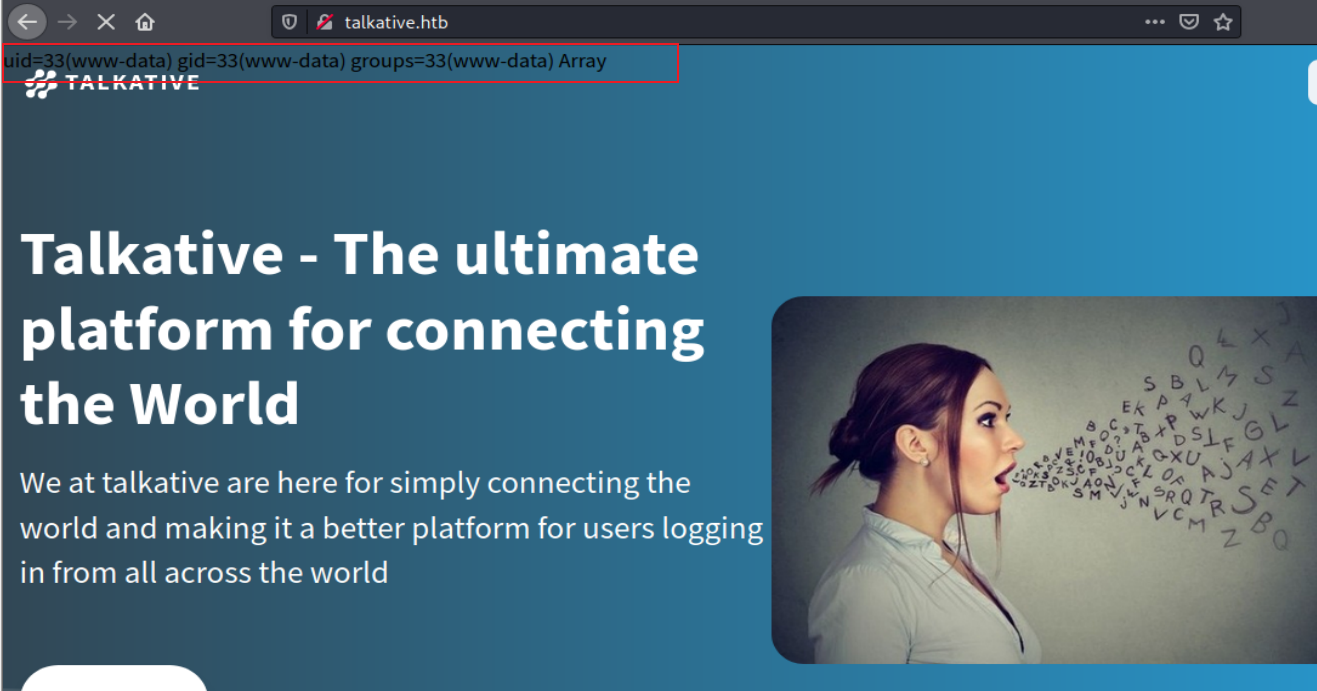Stop page loading with the X button
Viewport: 1317px width, 691px height.
point(106,21)
